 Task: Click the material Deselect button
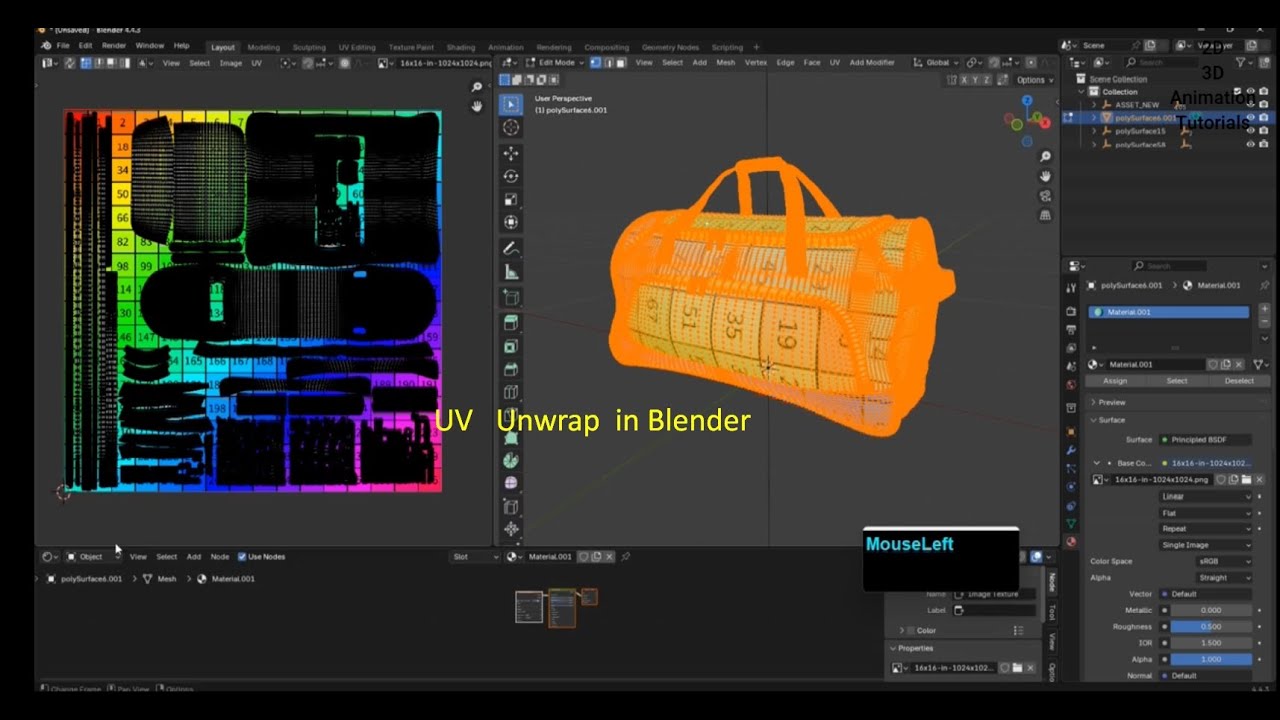point(1239,381)
